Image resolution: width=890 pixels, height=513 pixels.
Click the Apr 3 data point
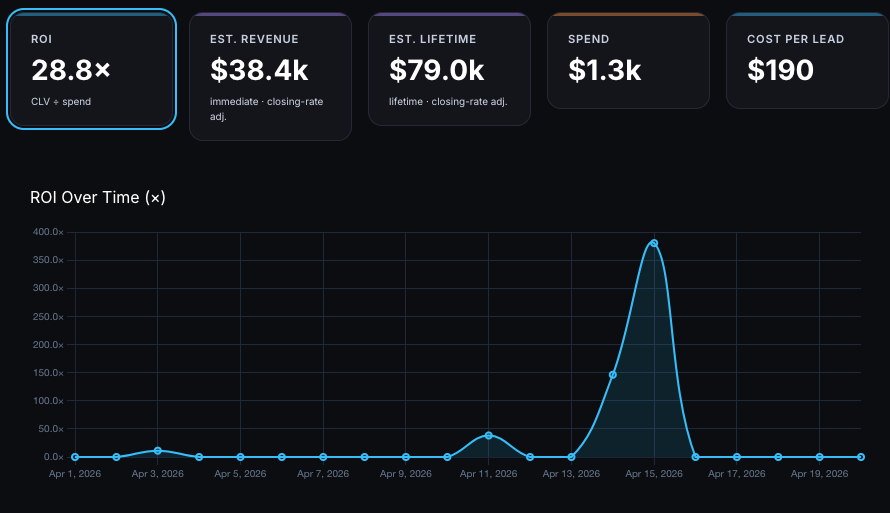tap(158, 451)
